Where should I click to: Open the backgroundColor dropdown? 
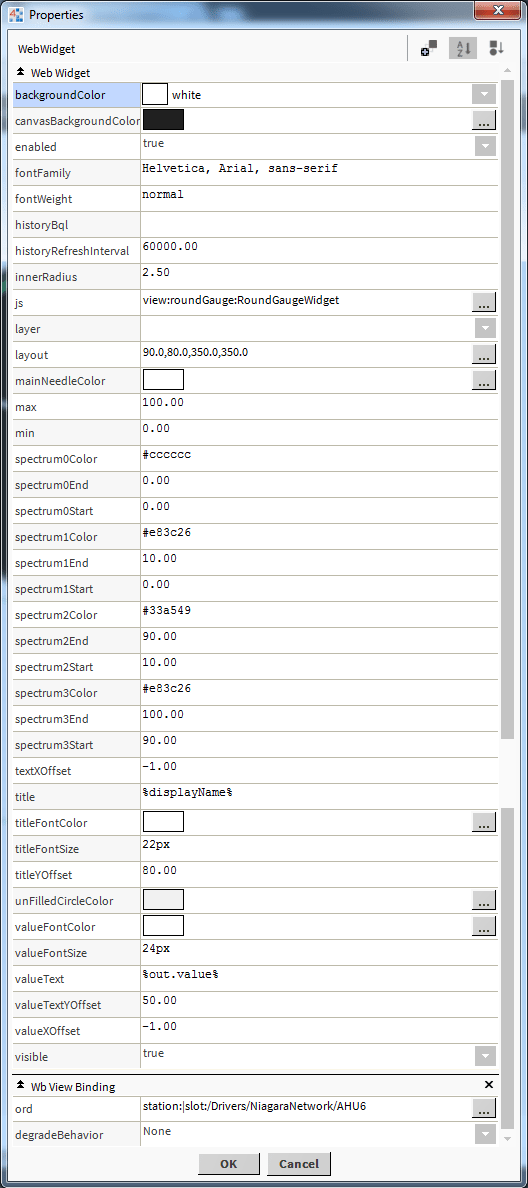pos(484,95)
